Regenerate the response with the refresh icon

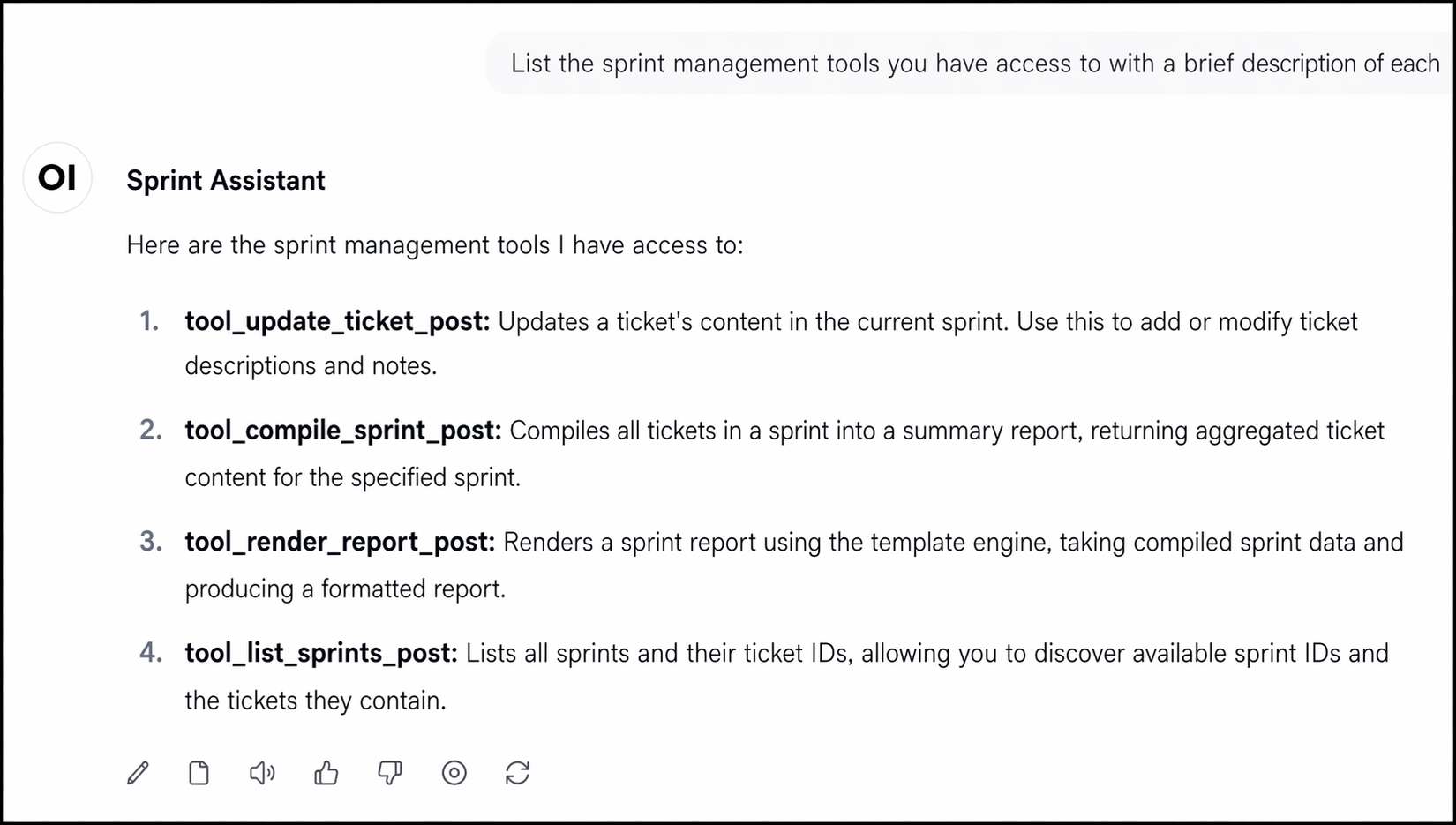pos(517,773)
